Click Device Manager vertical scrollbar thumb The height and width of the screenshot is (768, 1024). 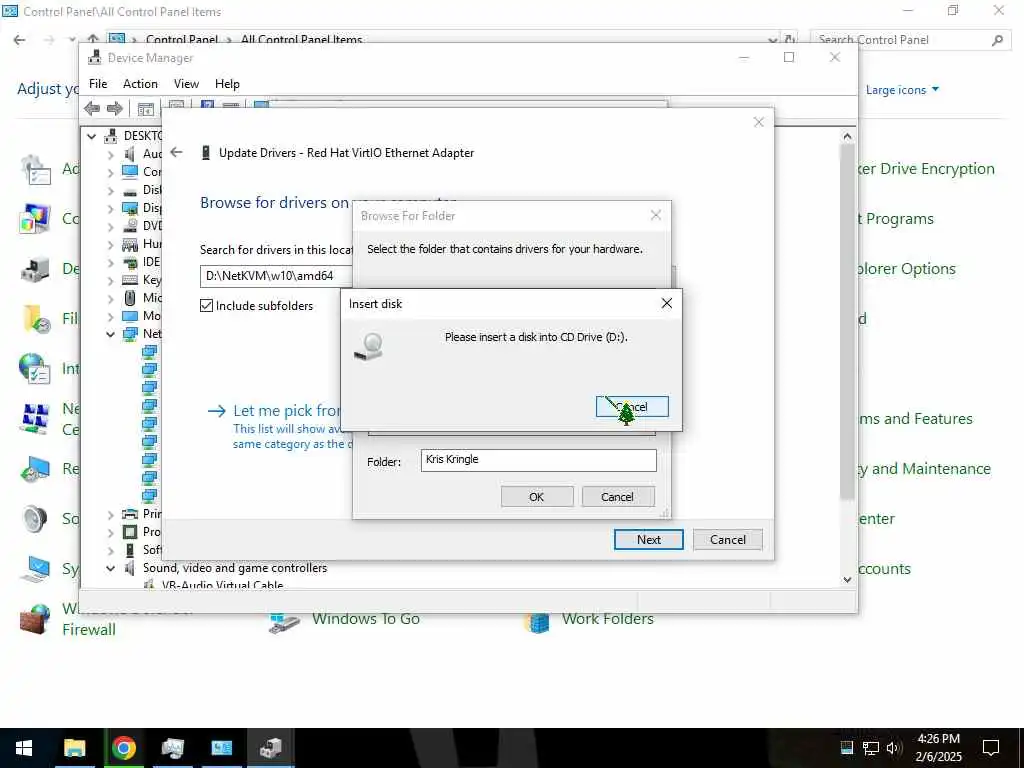(x=847, y=321)
